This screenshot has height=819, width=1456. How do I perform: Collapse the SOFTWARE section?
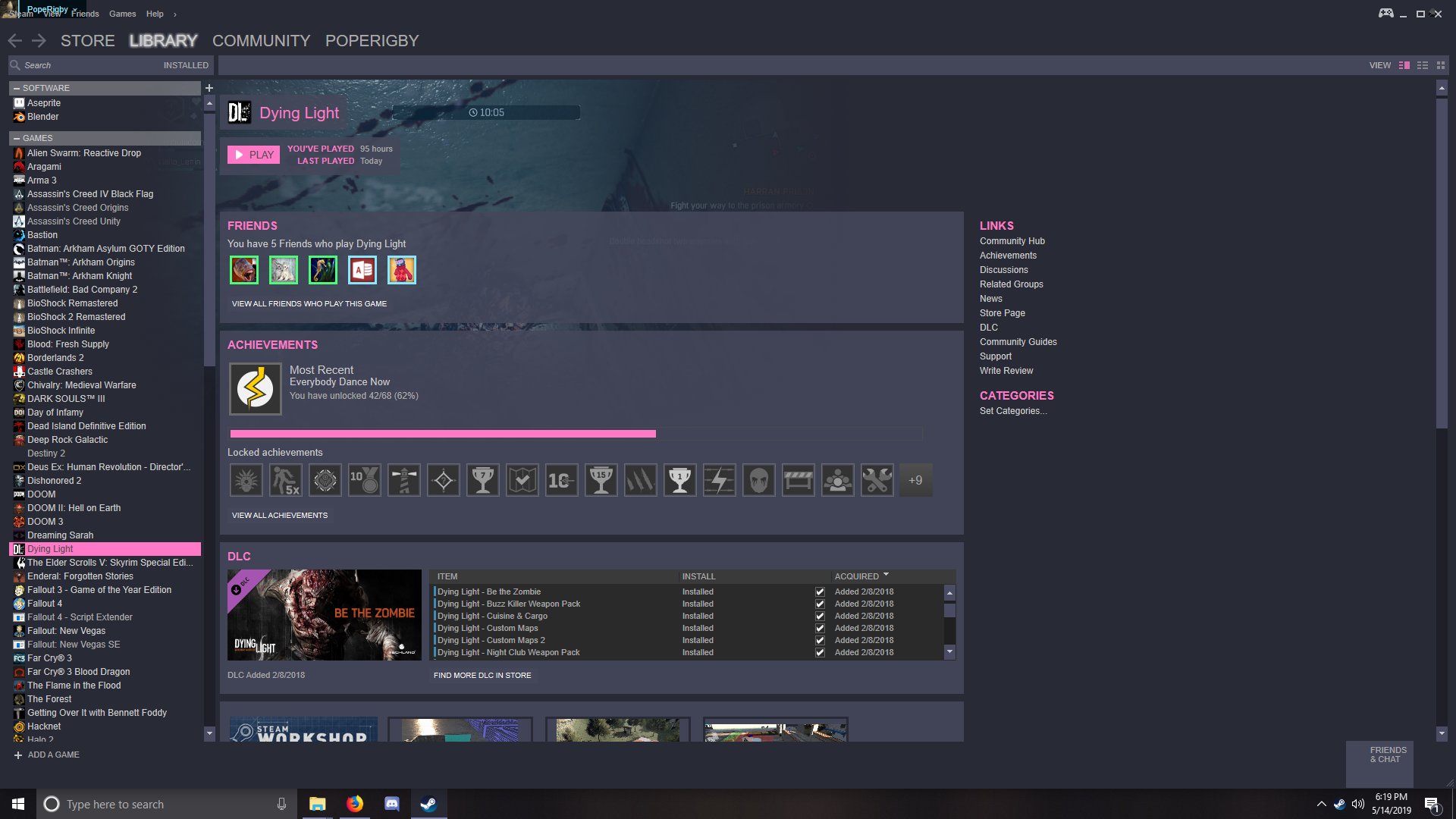pyautogui.click(x=17, y=88)
